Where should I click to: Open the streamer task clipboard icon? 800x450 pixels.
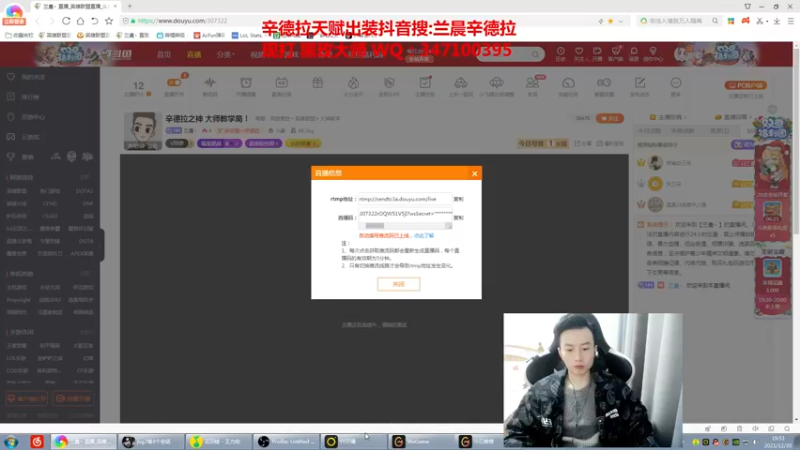(x=425, y=83)
